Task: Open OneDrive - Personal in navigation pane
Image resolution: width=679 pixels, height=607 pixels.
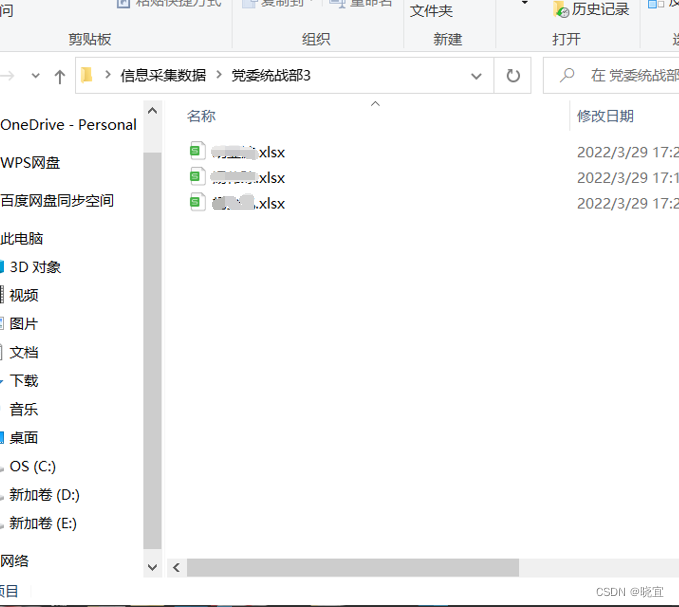Action: click(x=68, y=125)
